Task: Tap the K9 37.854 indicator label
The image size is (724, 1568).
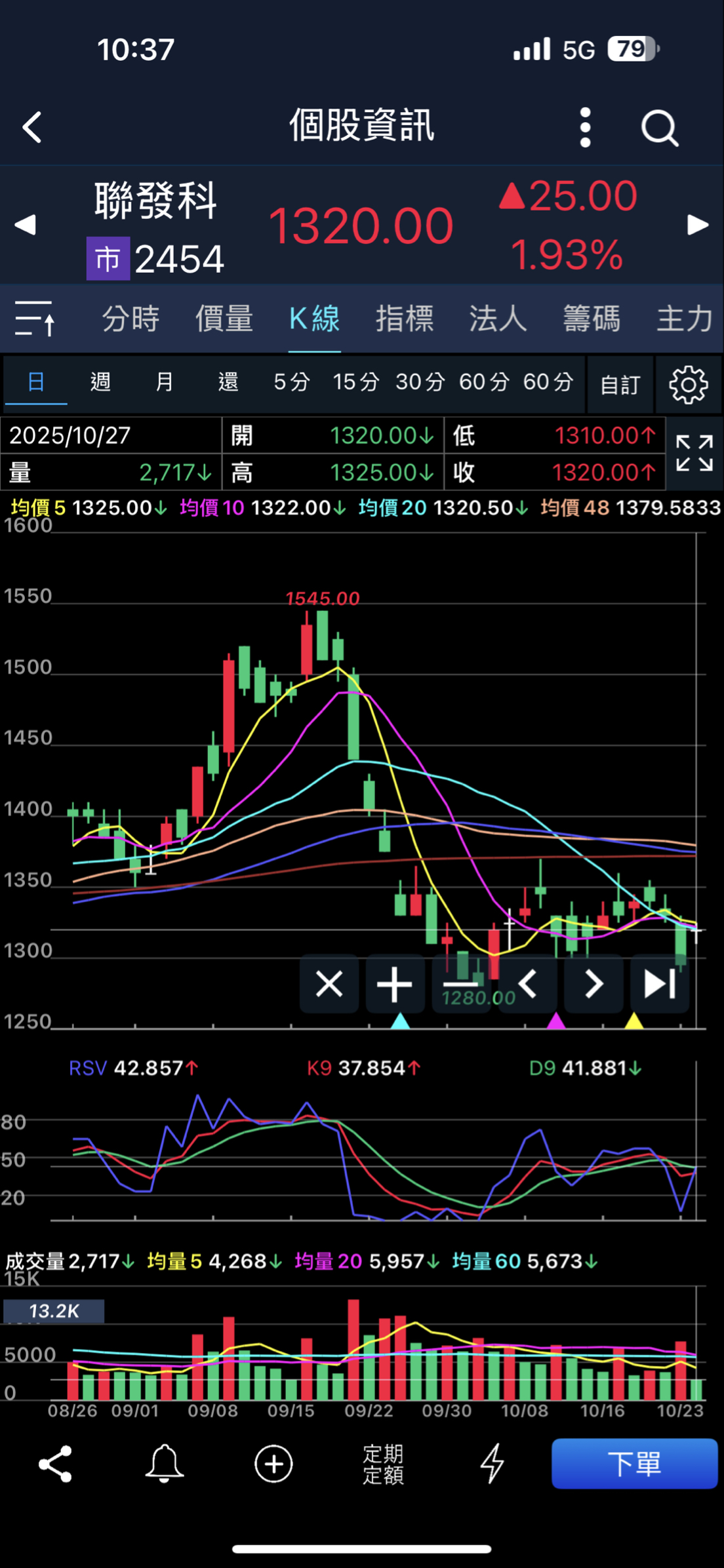Action: [363, 1068]
